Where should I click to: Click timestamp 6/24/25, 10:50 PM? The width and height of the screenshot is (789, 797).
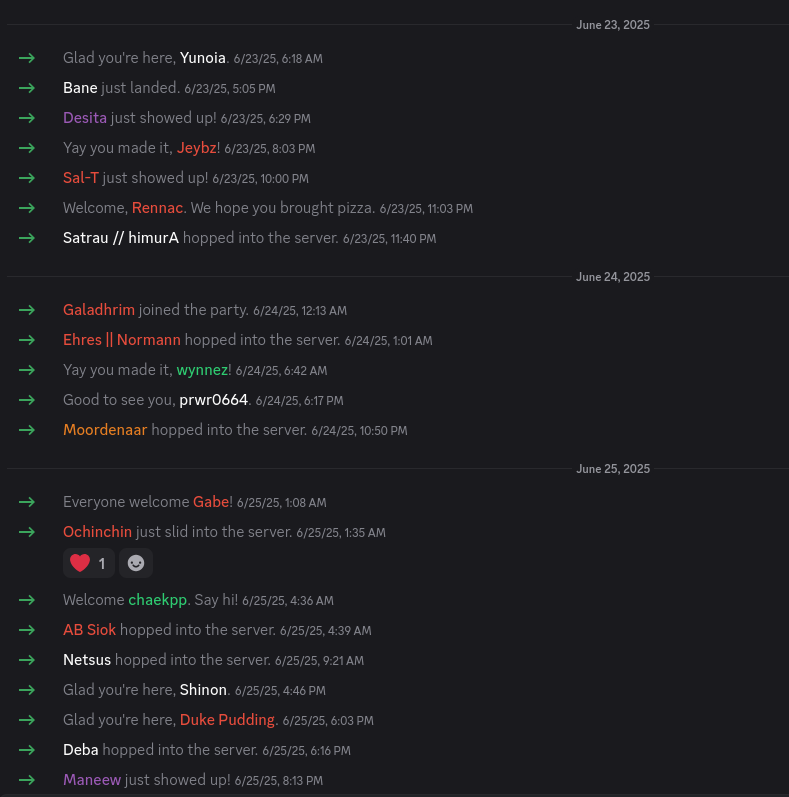click(x=359, y=431)
